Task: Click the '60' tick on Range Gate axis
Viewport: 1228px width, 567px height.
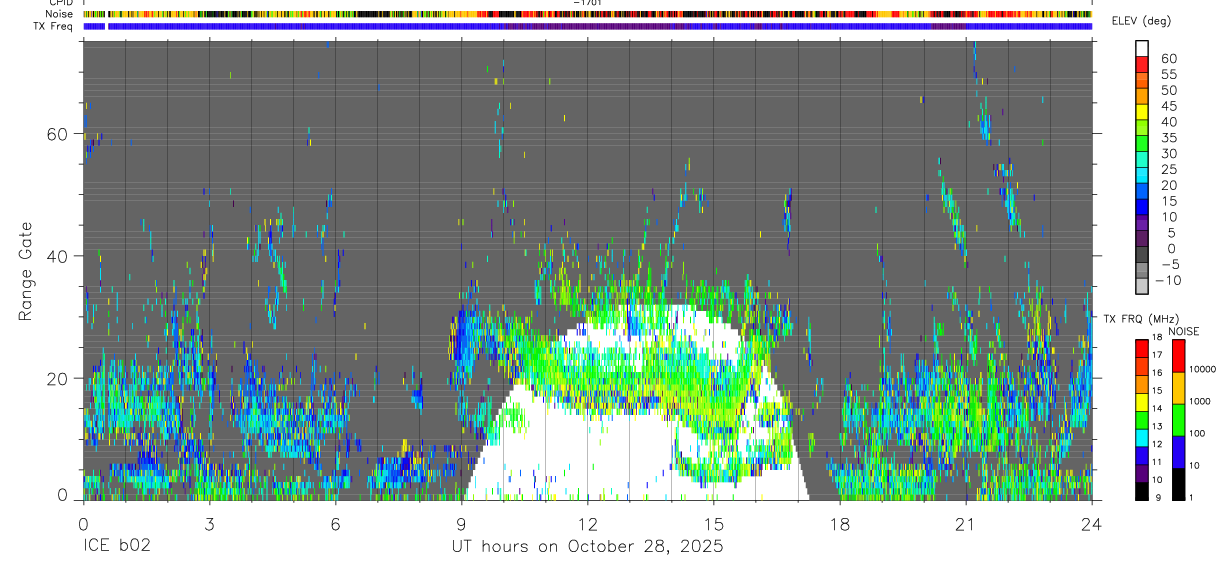Action: [59, 134]
